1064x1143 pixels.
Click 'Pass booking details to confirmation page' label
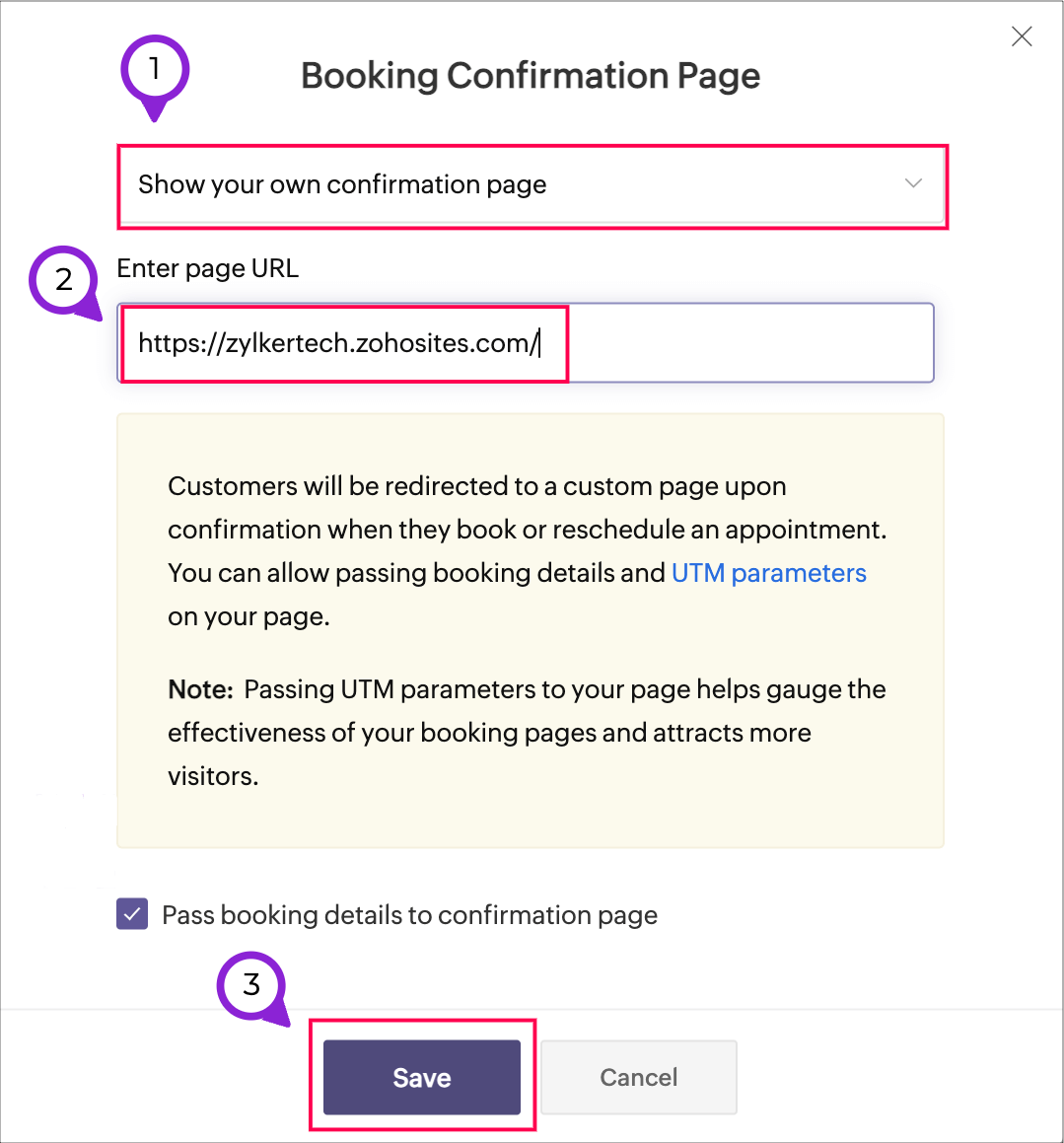[x=409, y=915]
